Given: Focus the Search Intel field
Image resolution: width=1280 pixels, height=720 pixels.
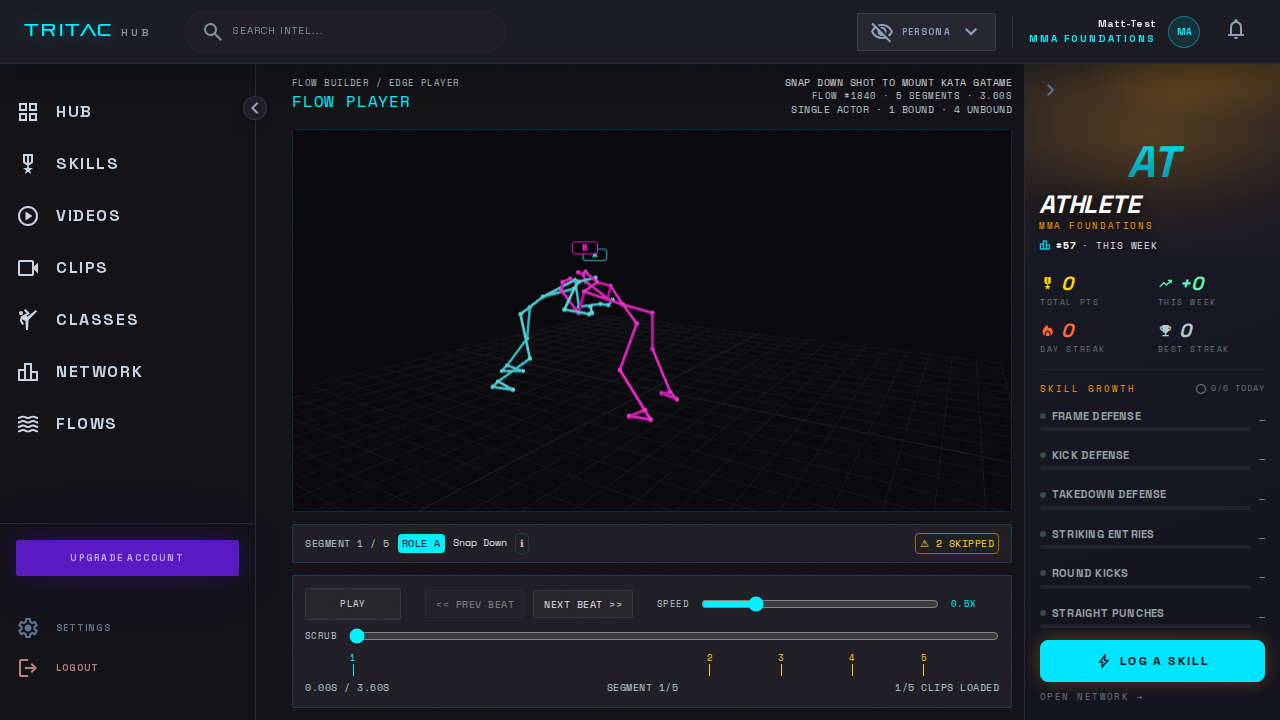Looking at the screenshot, I should pos(345,32).
